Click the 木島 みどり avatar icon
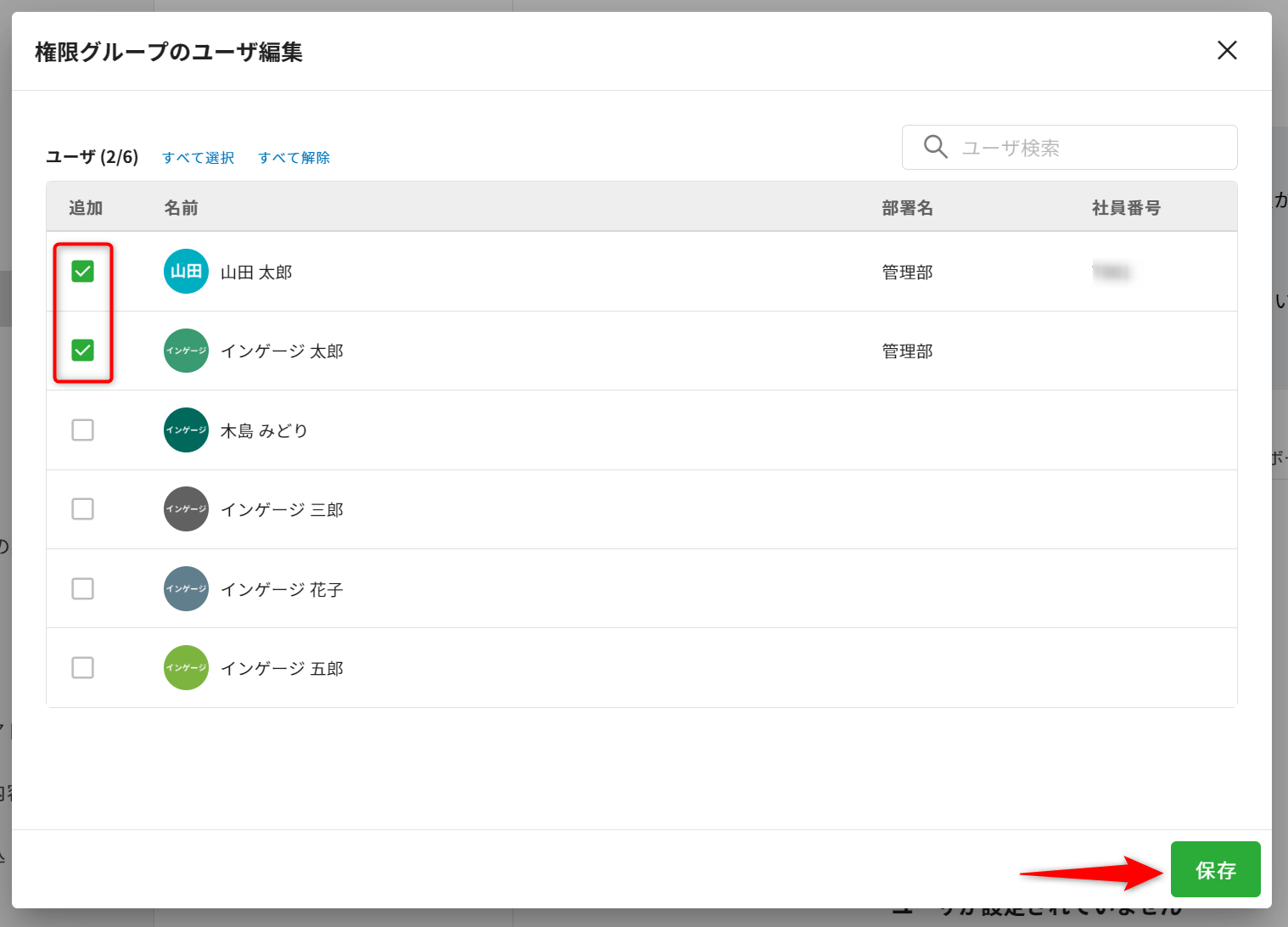1288x927 pixels. click(186, 430)
